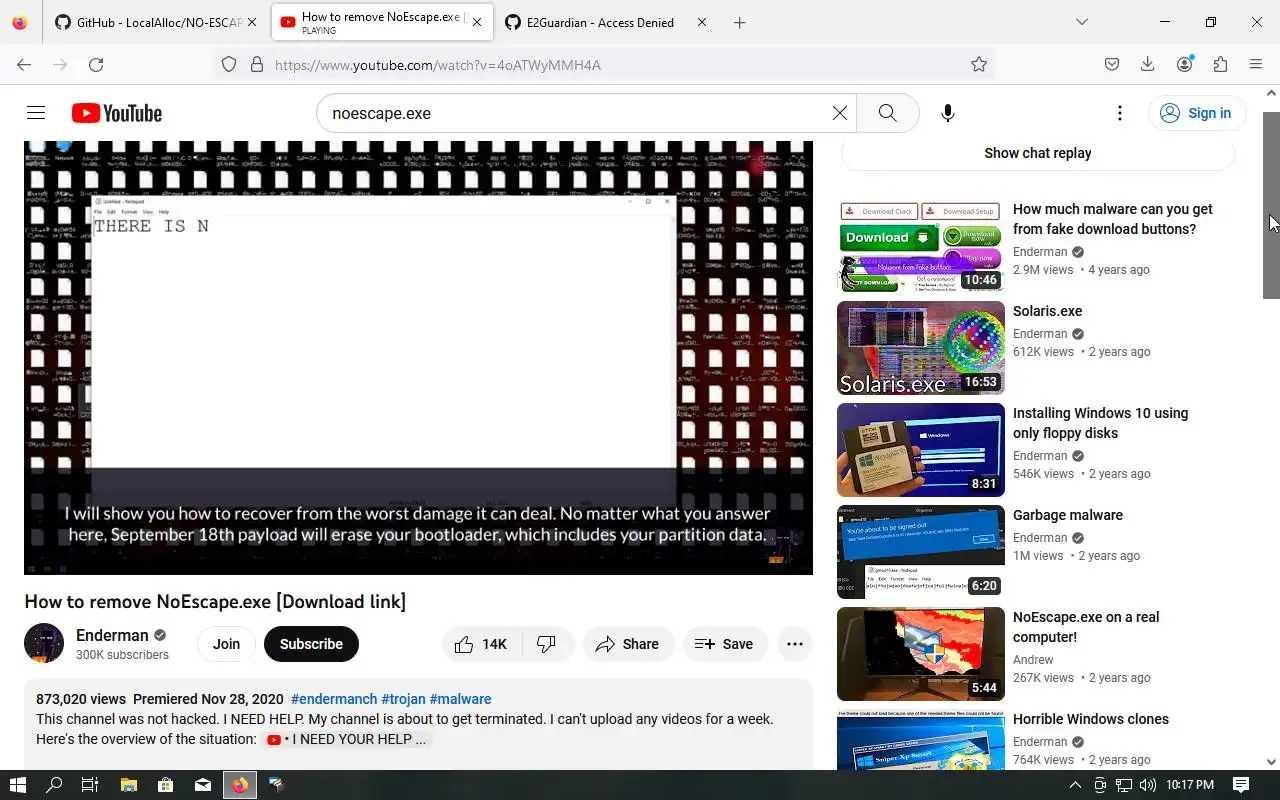Close the GitHub tab
The height and width of the screenshot is (800, 1280).
point(251,23)
